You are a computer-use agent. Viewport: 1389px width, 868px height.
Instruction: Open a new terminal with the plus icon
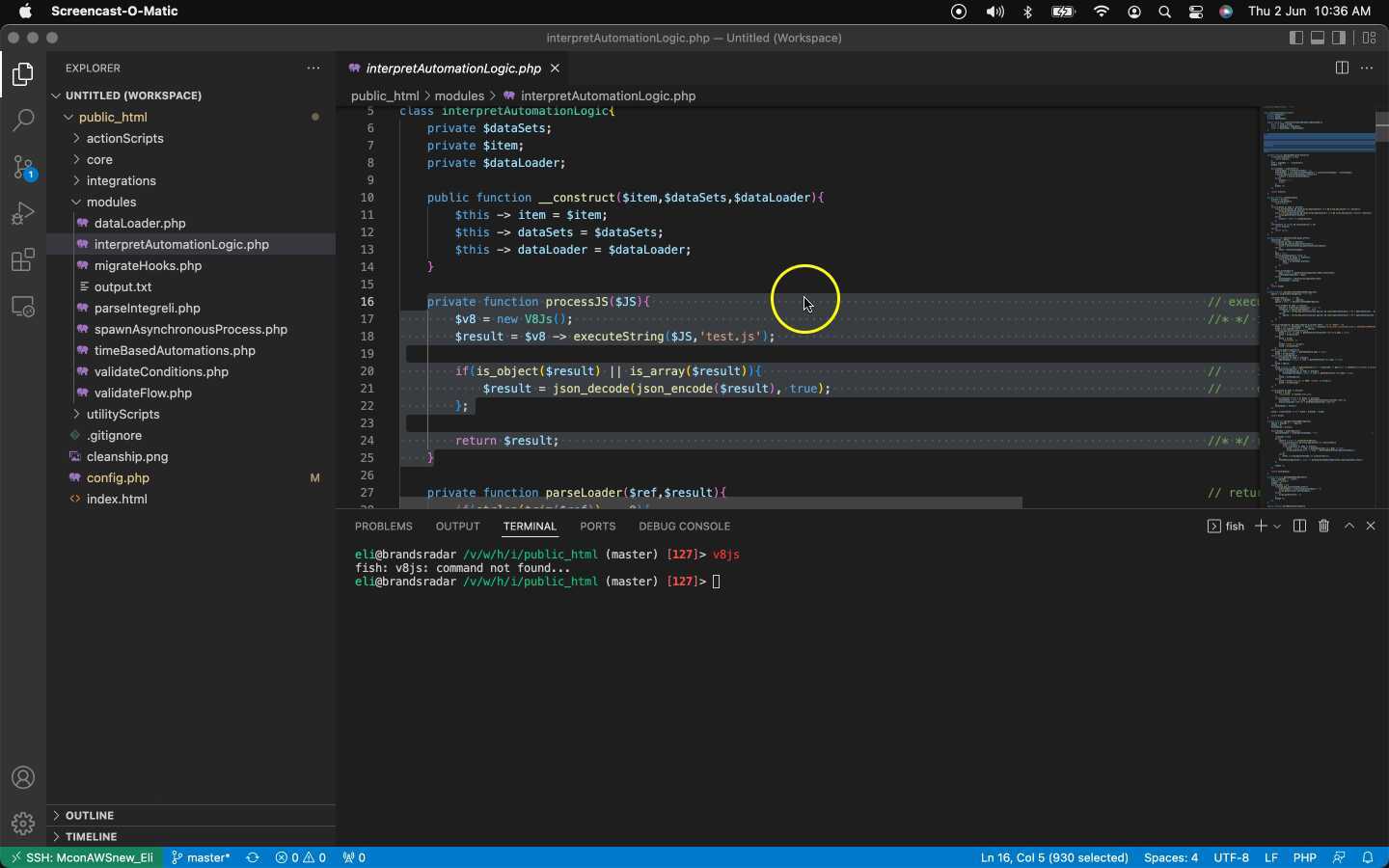tap(1262, 526)
